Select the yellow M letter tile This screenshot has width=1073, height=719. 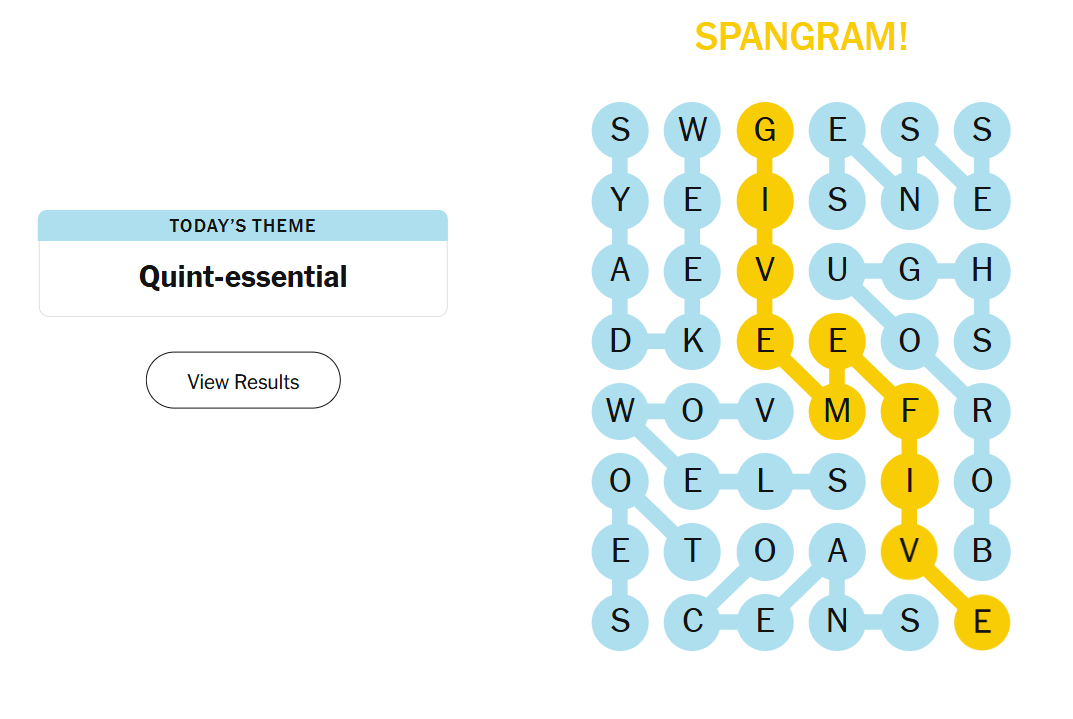point(837,411)
